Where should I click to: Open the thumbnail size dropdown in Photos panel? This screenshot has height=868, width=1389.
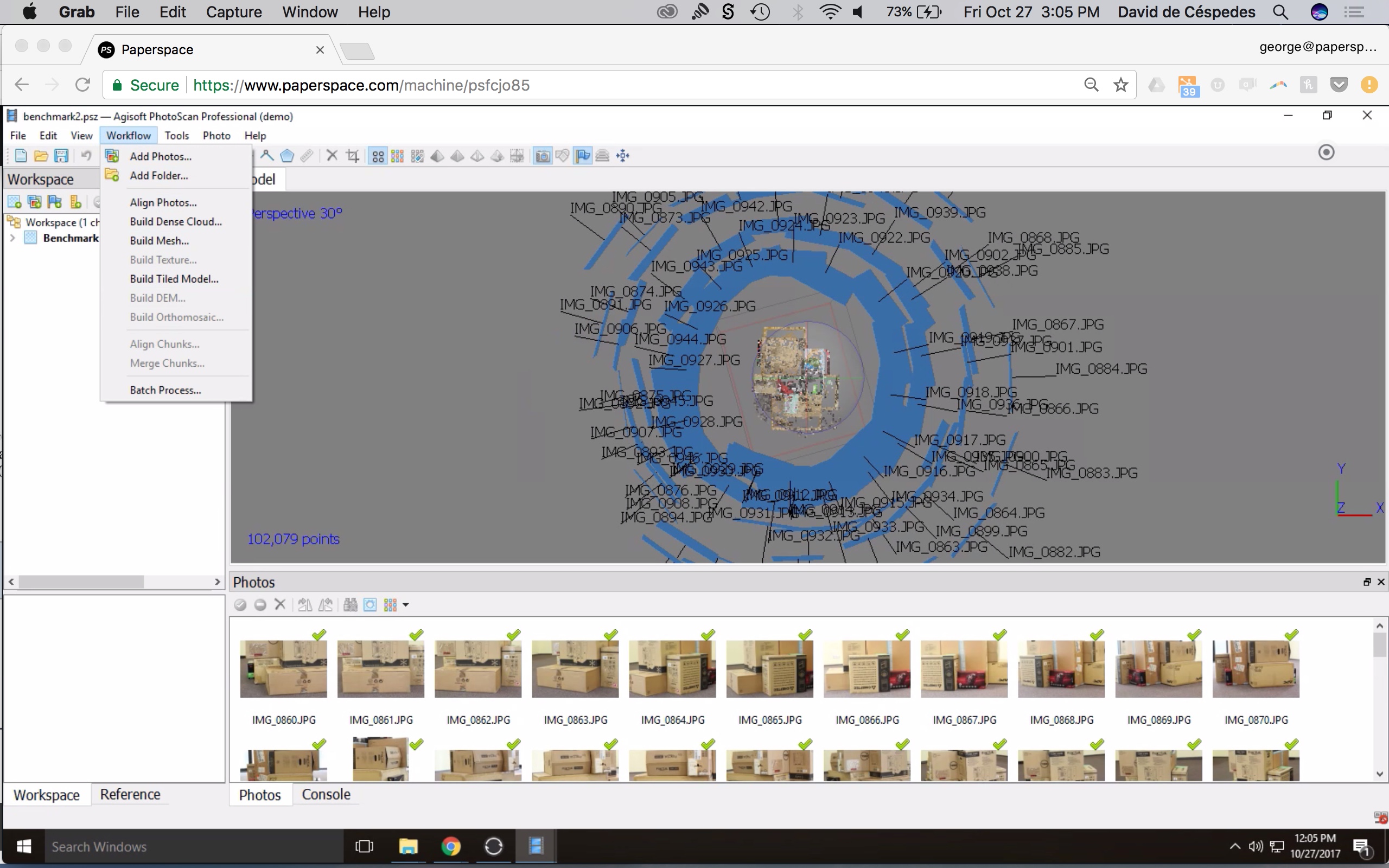tap(405, 604)
